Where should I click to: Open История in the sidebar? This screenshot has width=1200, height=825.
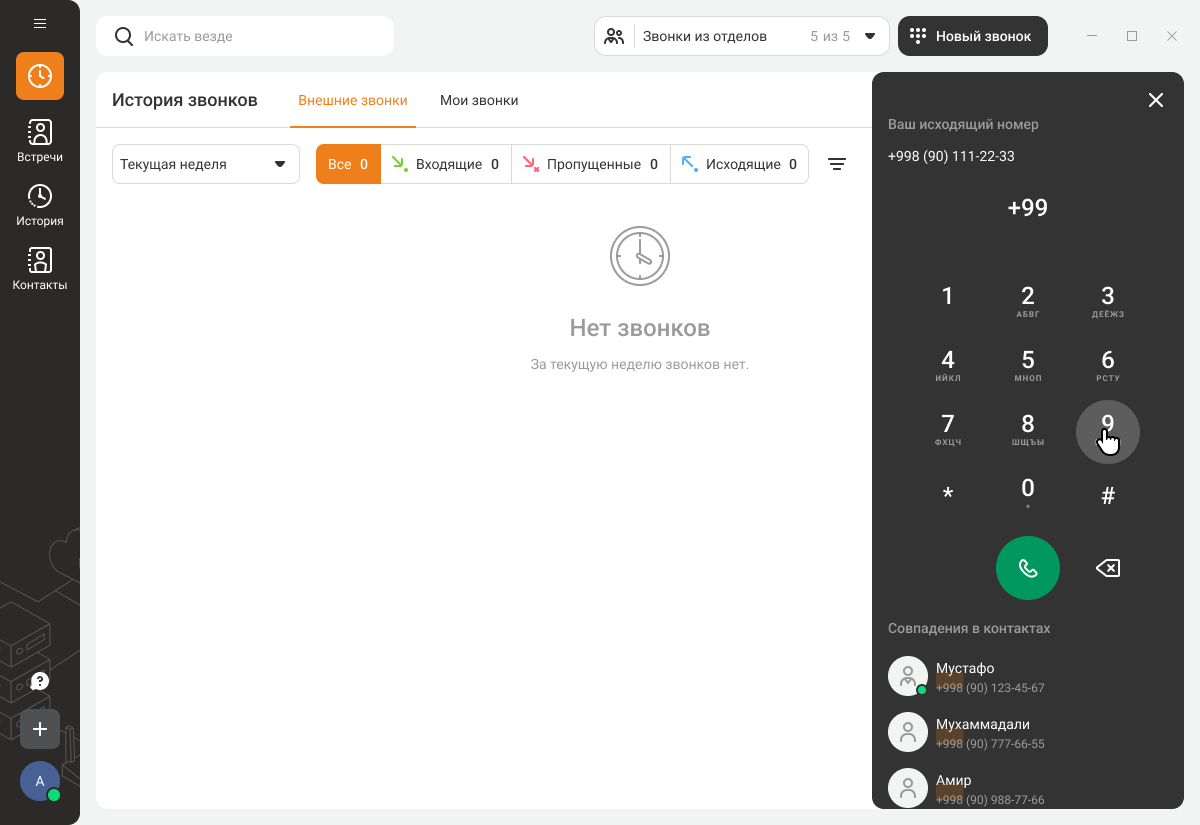tap(40, 205)
